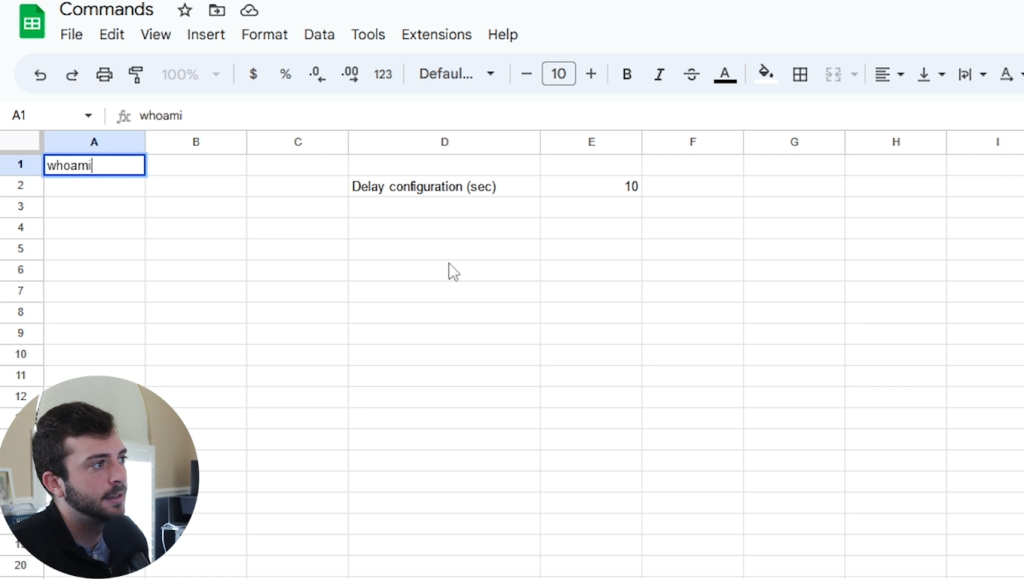Format as currency
Screen dimensions: 1024x579
point(253,74)
